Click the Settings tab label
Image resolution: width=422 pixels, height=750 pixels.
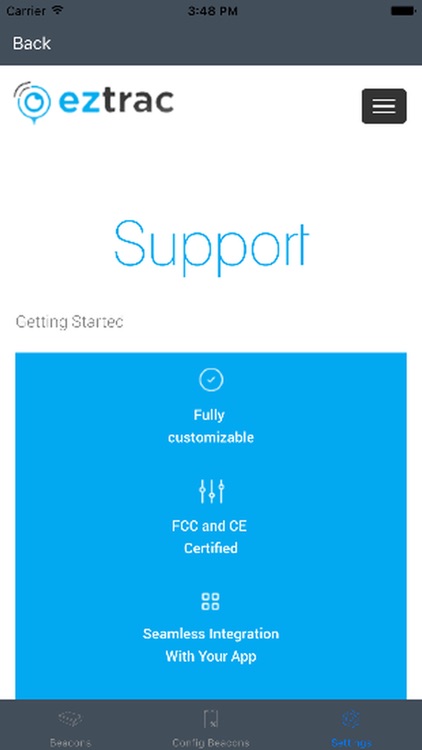click(x=351, y=743)
